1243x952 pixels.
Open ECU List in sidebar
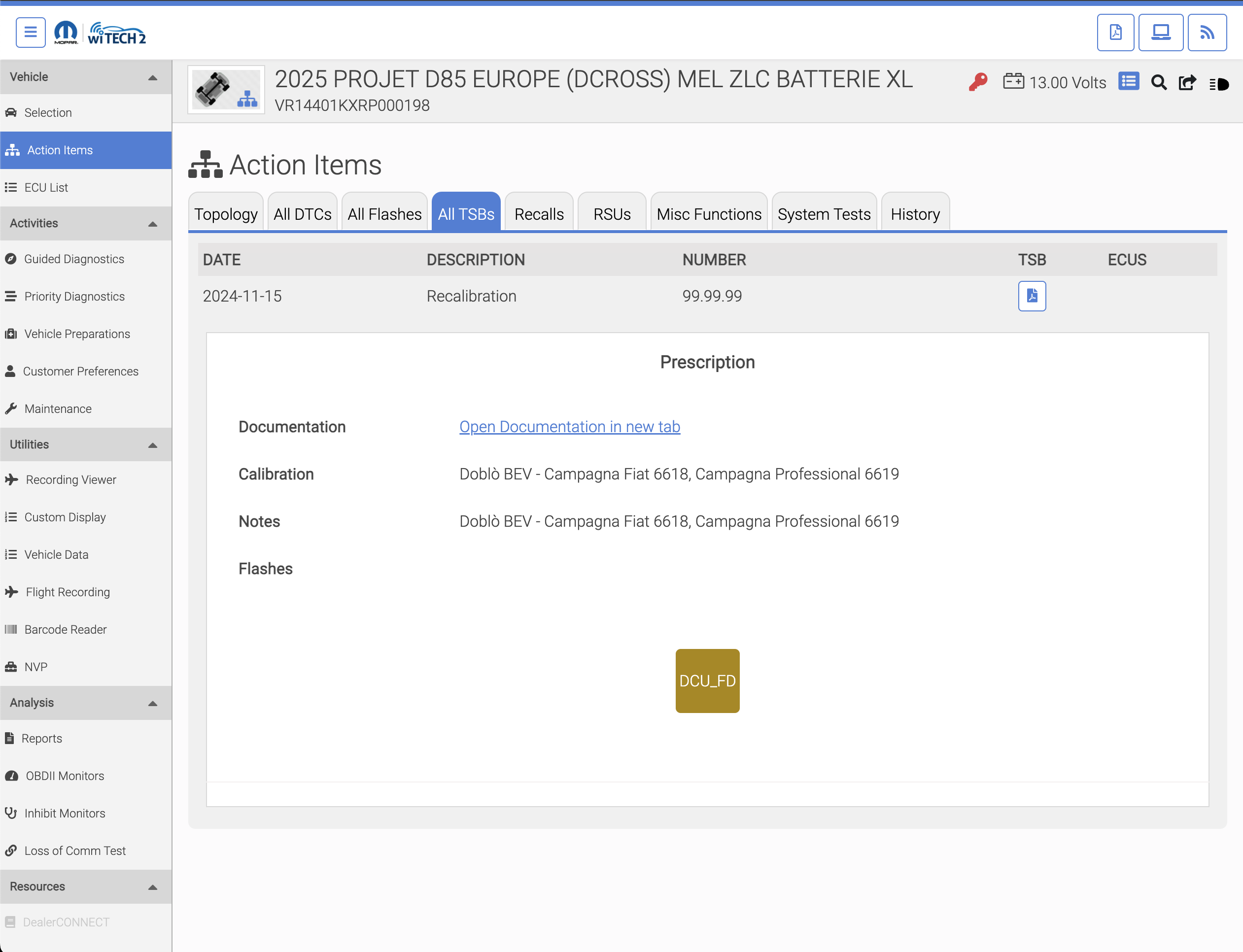86,188
